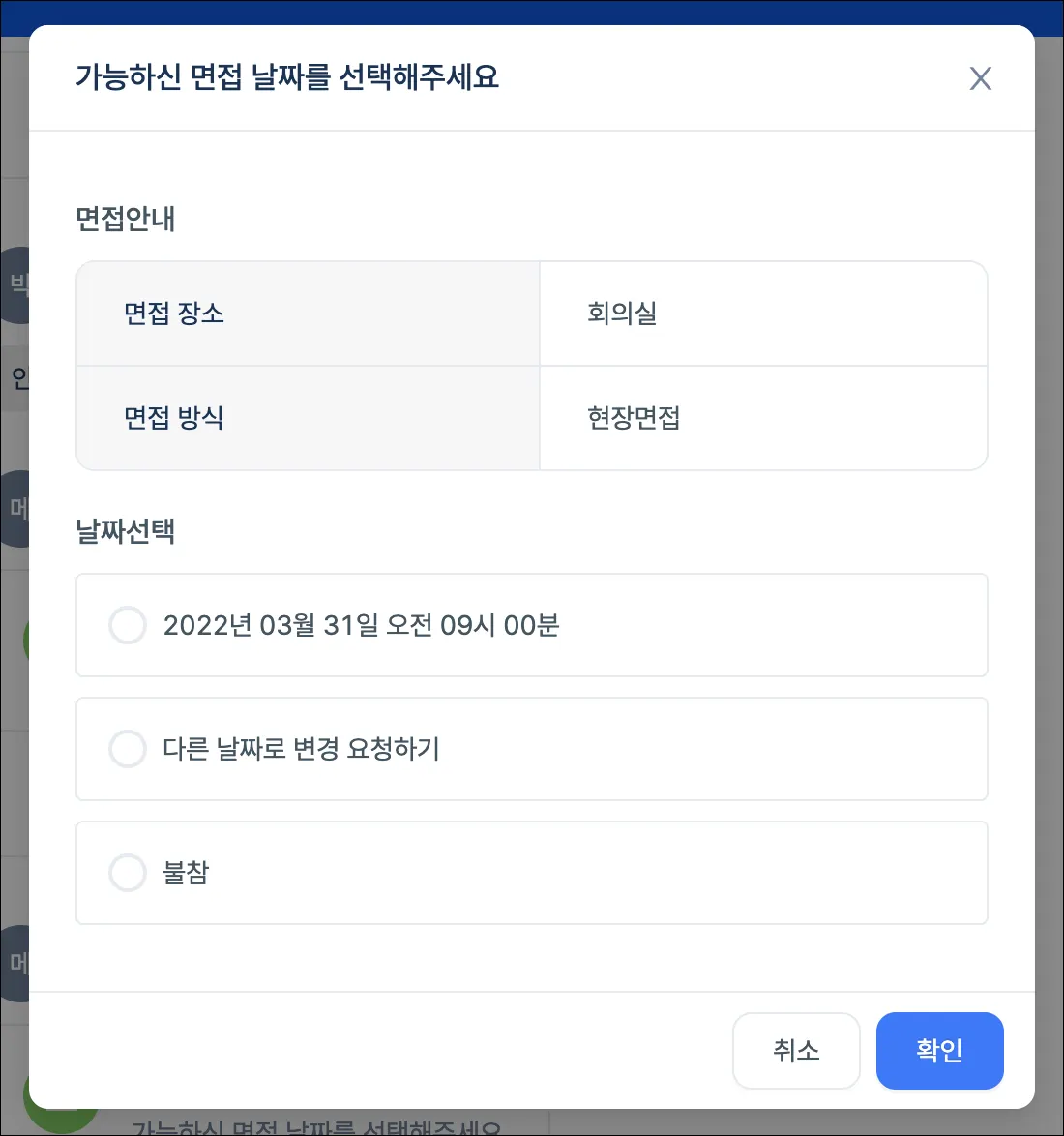Click the partially hidden top-left gray avatar
Image resolution: width=1064 pixels, height=1136 pixels.
pos(15,284)
